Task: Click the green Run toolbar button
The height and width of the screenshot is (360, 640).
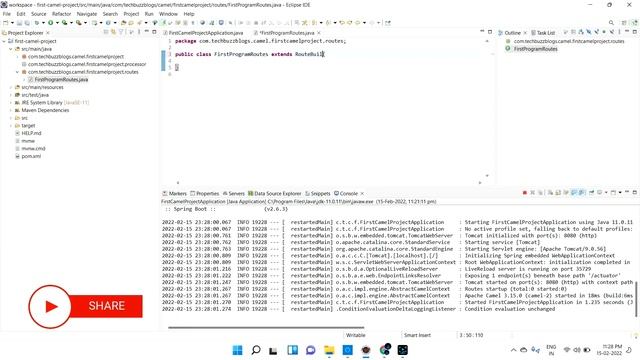Action: (51, 23)
